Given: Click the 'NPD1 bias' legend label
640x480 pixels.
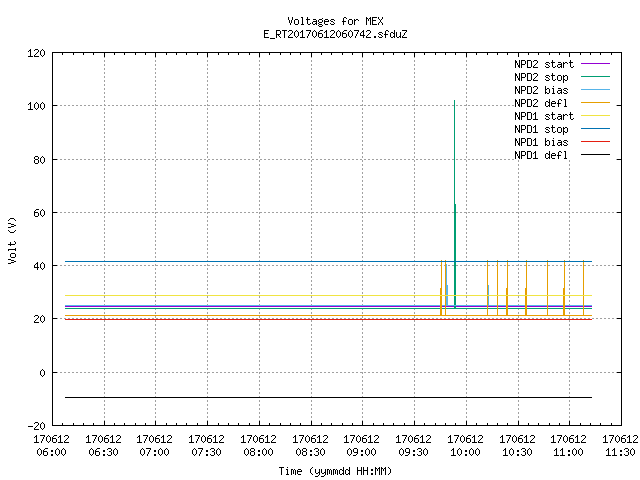Looking at the screenshot, I should click(541, 142).
